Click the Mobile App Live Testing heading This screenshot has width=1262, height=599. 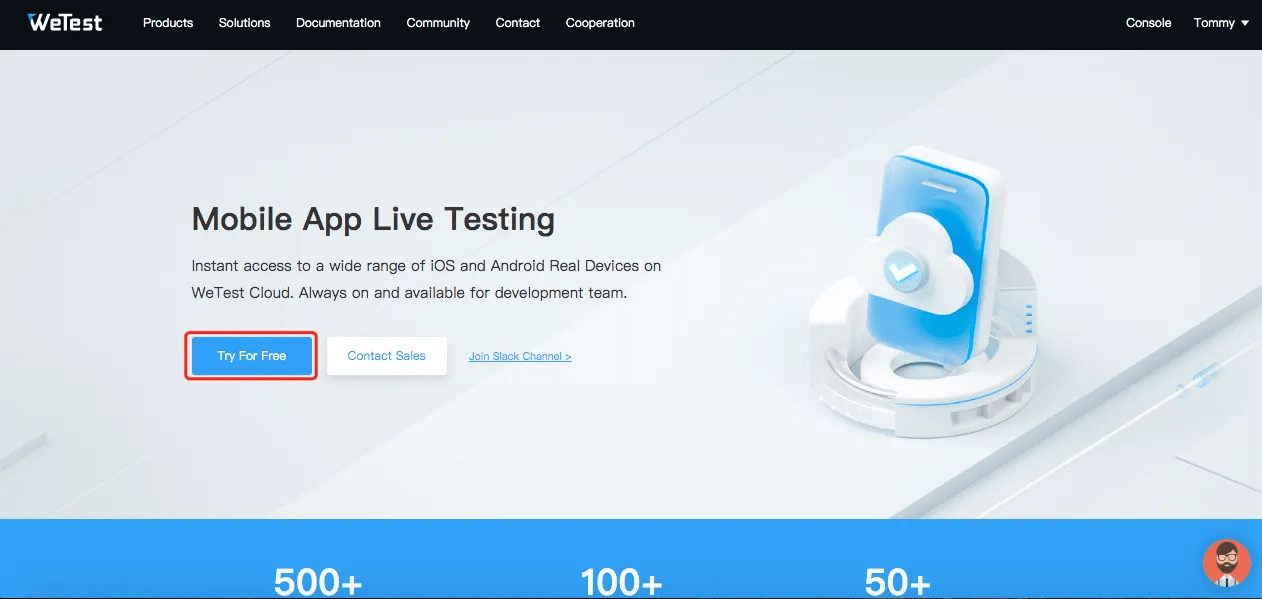click(373, 218)
